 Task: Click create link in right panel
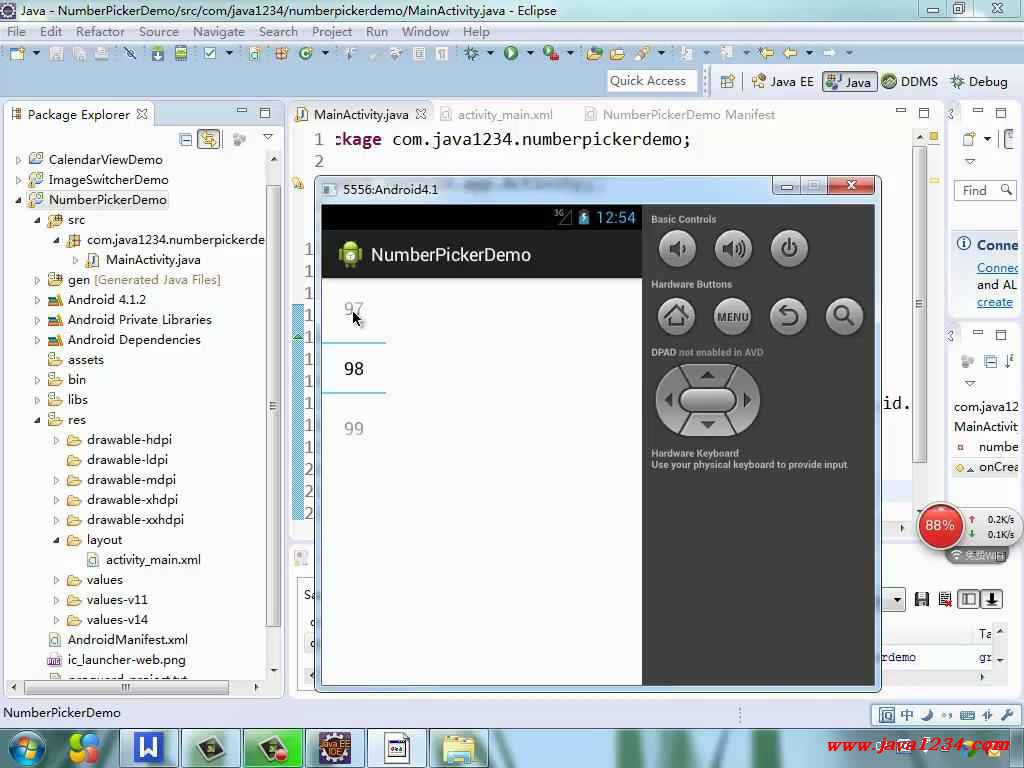[994, 302]
